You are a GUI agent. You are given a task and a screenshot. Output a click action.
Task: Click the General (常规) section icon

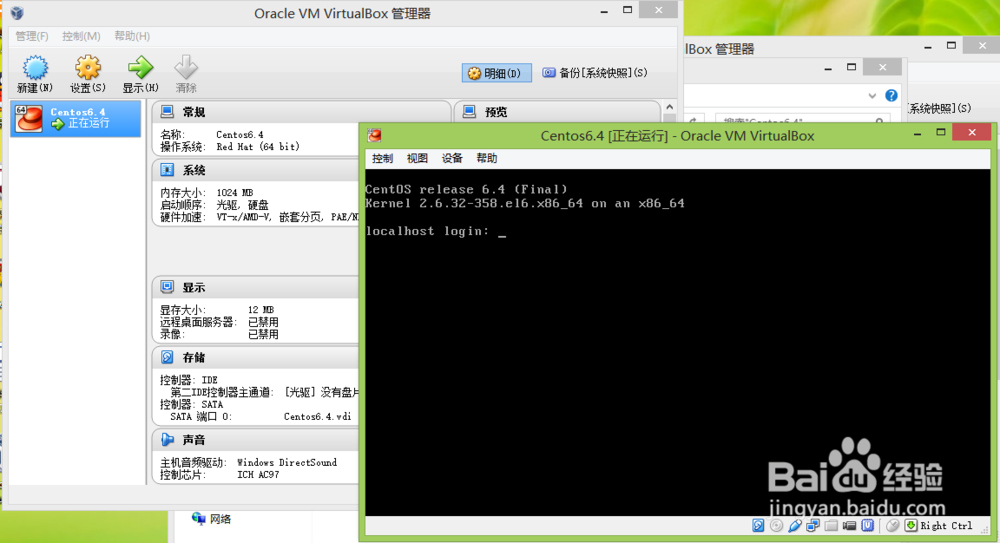click(x=167, y=112)
